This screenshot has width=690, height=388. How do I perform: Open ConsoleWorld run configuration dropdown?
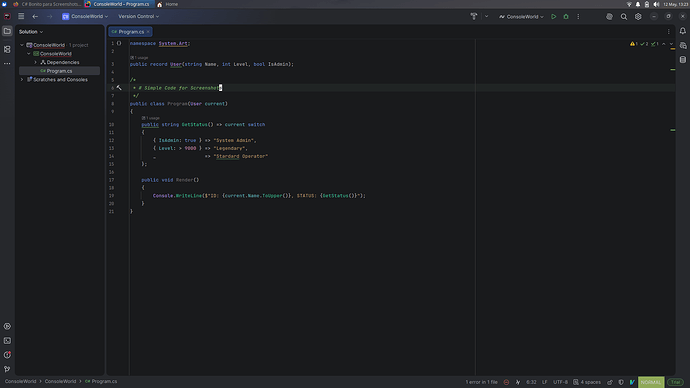tap(521, 17)
